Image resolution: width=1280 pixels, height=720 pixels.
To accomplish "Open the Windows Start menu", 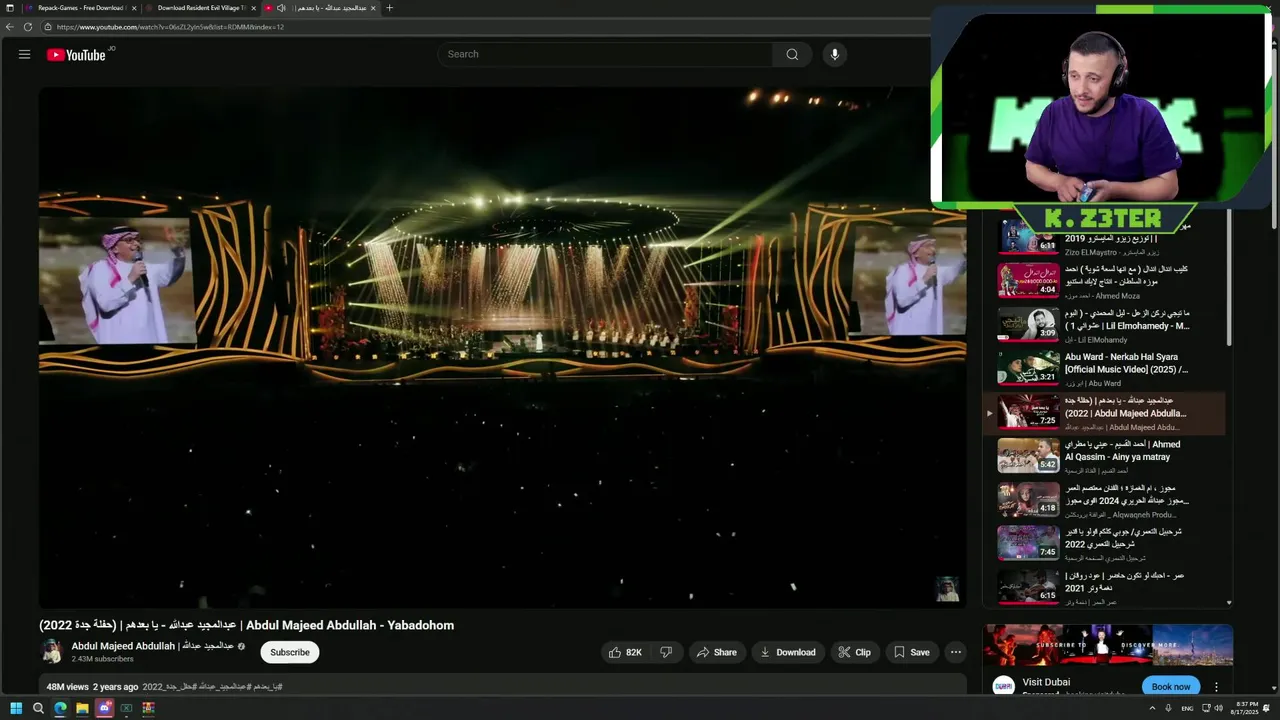I will tap(15, 708).
